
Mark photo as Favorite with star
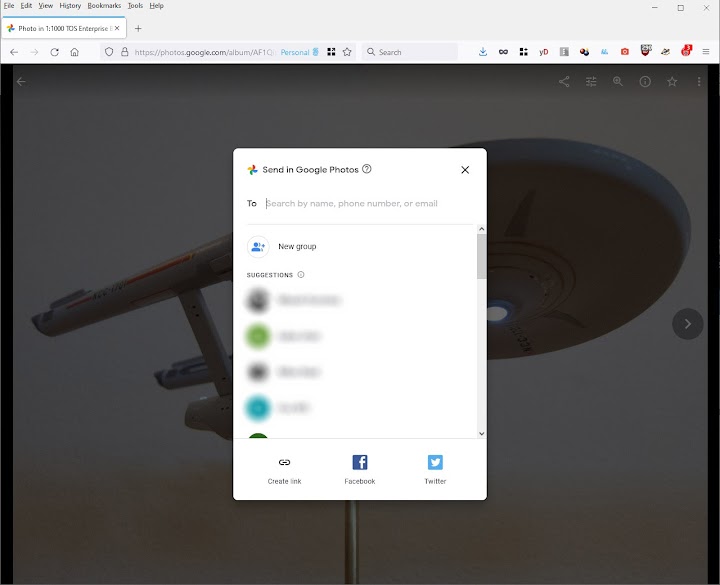pyautogui.click(x=672, y=82)
